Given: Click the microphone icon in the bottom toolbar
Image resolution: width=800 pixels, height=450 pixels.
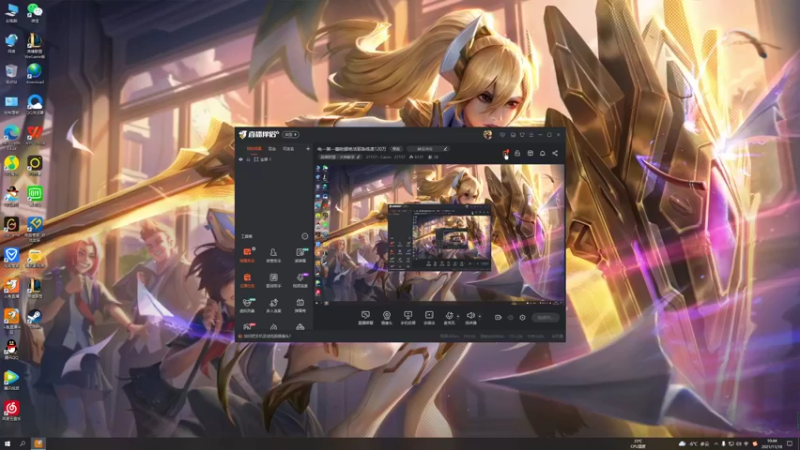Looking at the screenshot, I should [449, 317].
